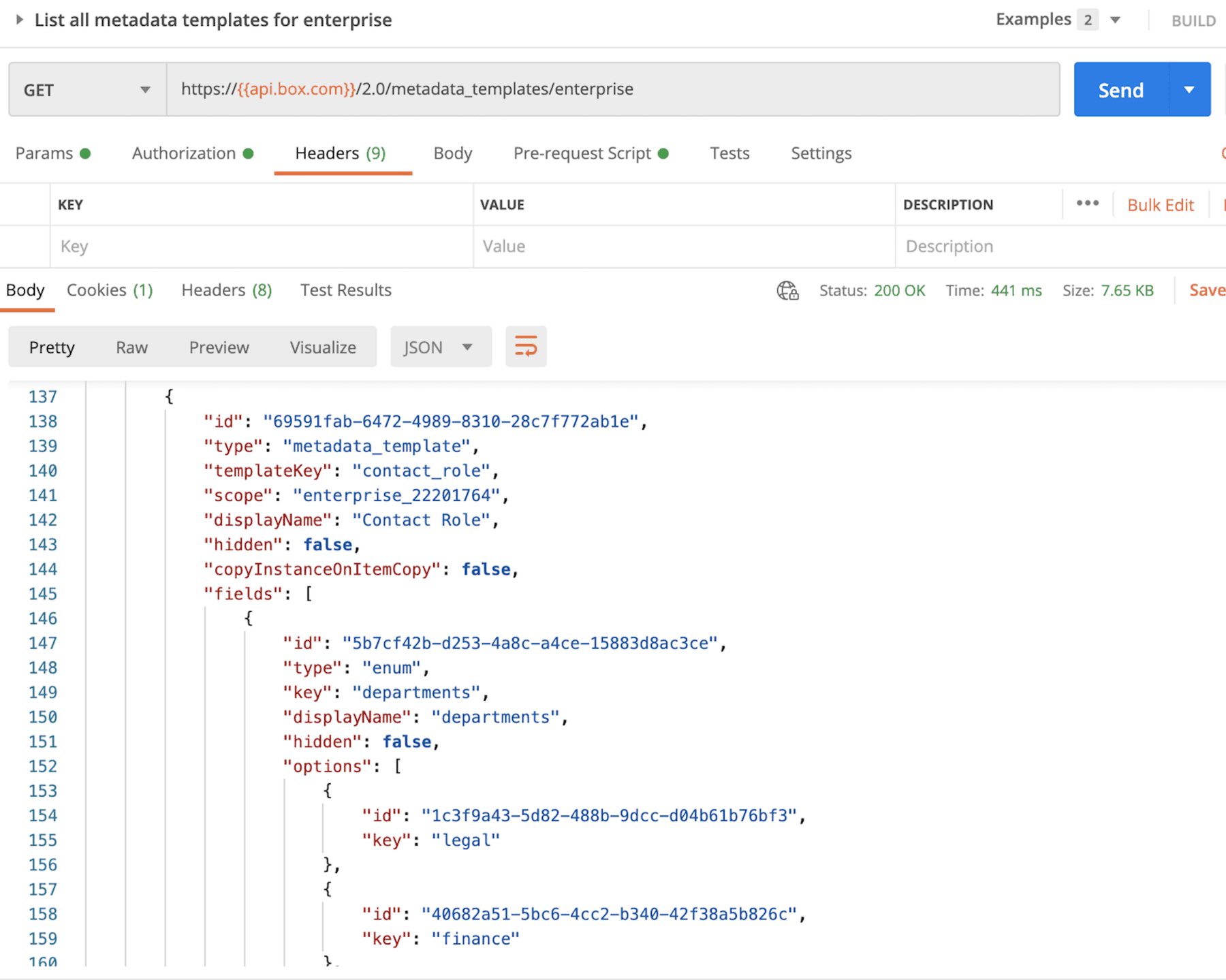
Task: Click the "Contact Role" displayName value
Action: pos(421,520)
